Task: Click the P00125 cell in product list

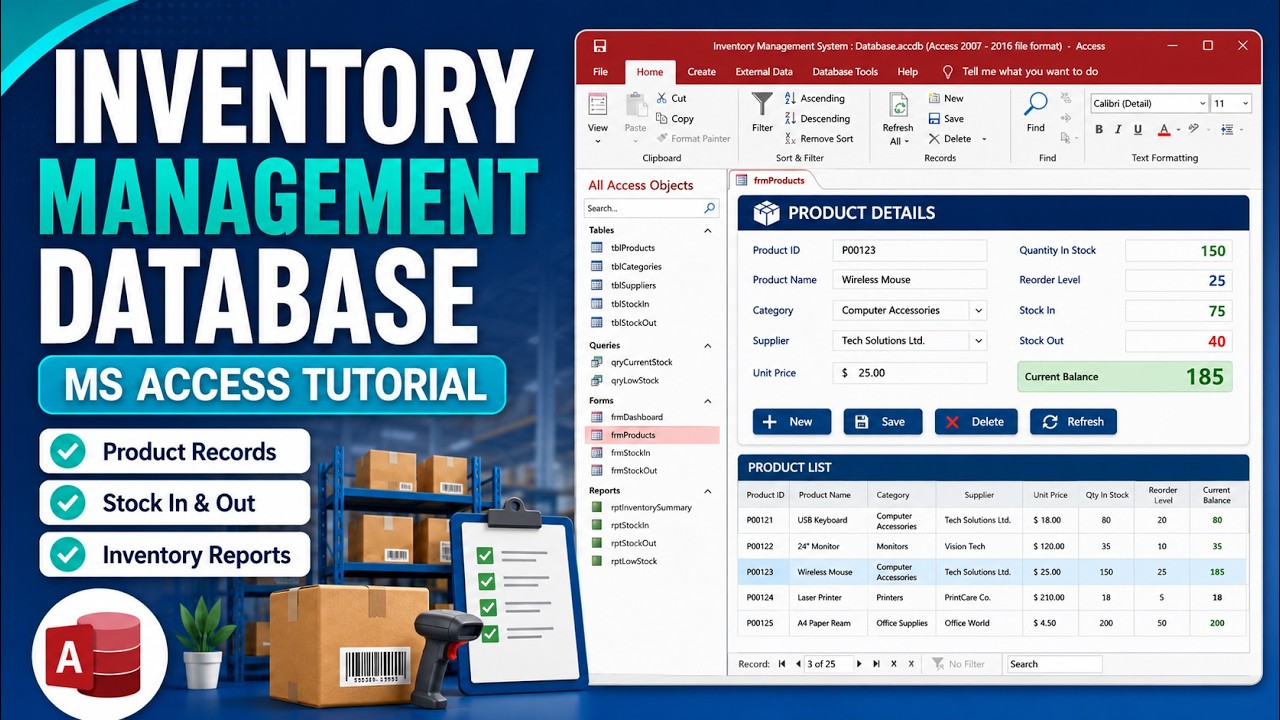Action: point(765,623)
